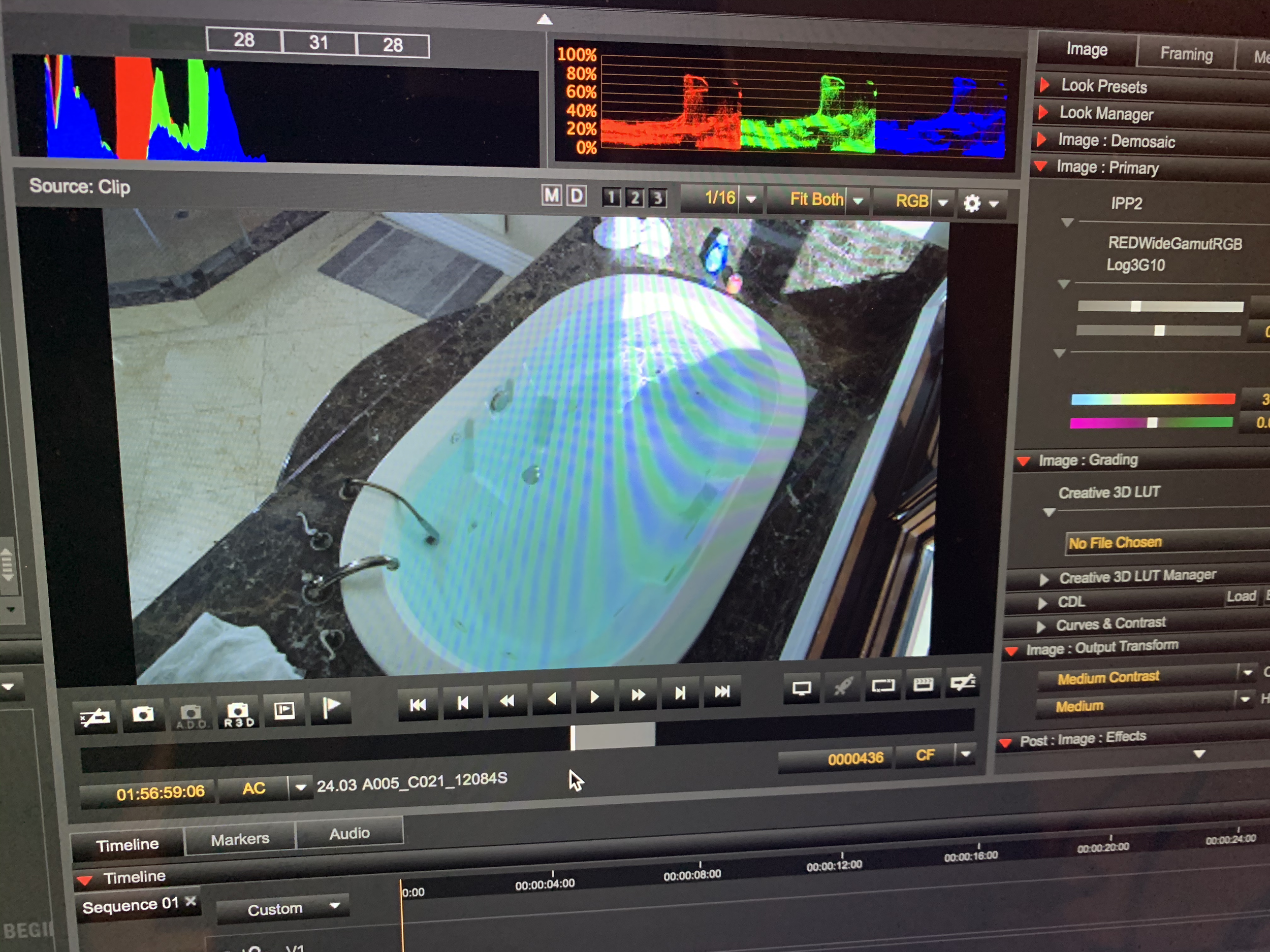Close the Sequence 01 tab
The height and width of the screenshot is (952, 1270).
coord(191,901)
